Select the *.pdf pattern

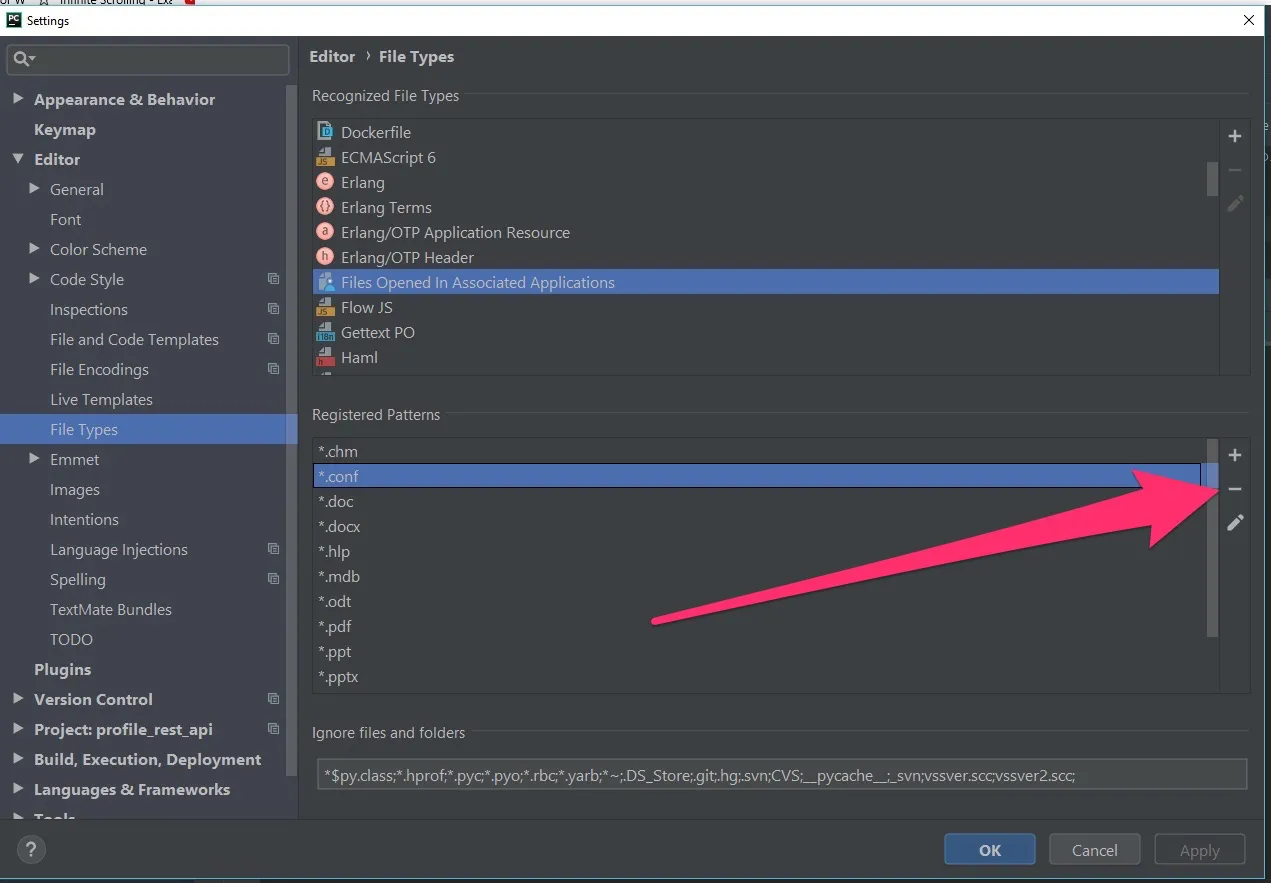tap(335, 626)
